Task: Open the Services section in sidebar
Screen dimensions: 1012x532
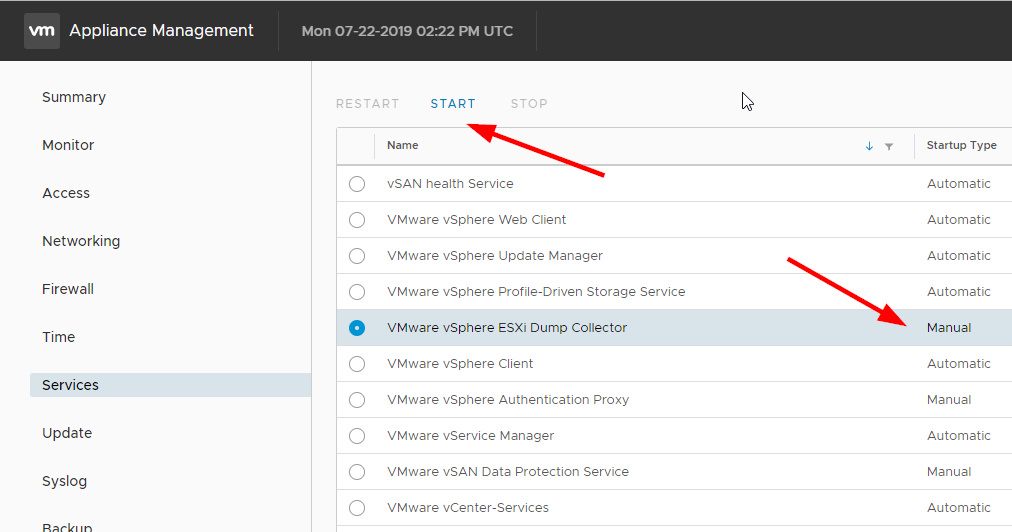Action: [x=170, y=385]
